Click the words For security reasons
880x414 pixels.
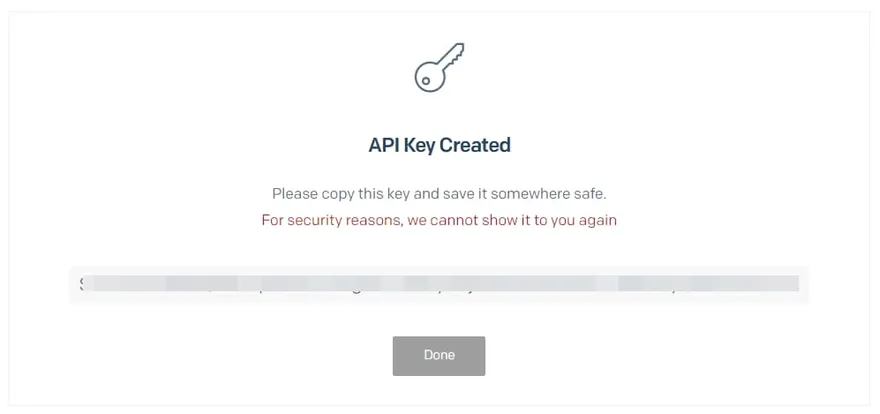pyautogui.click(x=332, y=220)
